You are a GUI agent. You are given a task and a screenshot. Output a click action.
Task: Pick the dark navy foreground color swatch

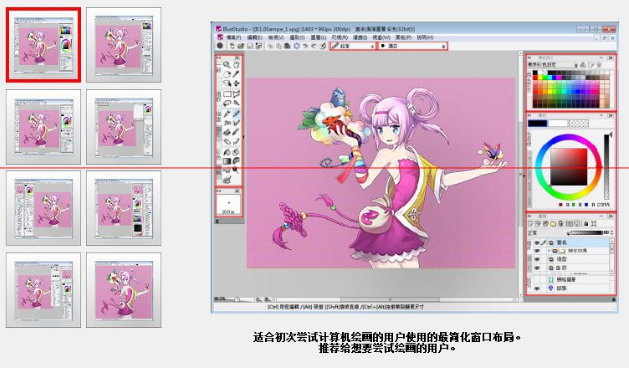click(538, 123)
